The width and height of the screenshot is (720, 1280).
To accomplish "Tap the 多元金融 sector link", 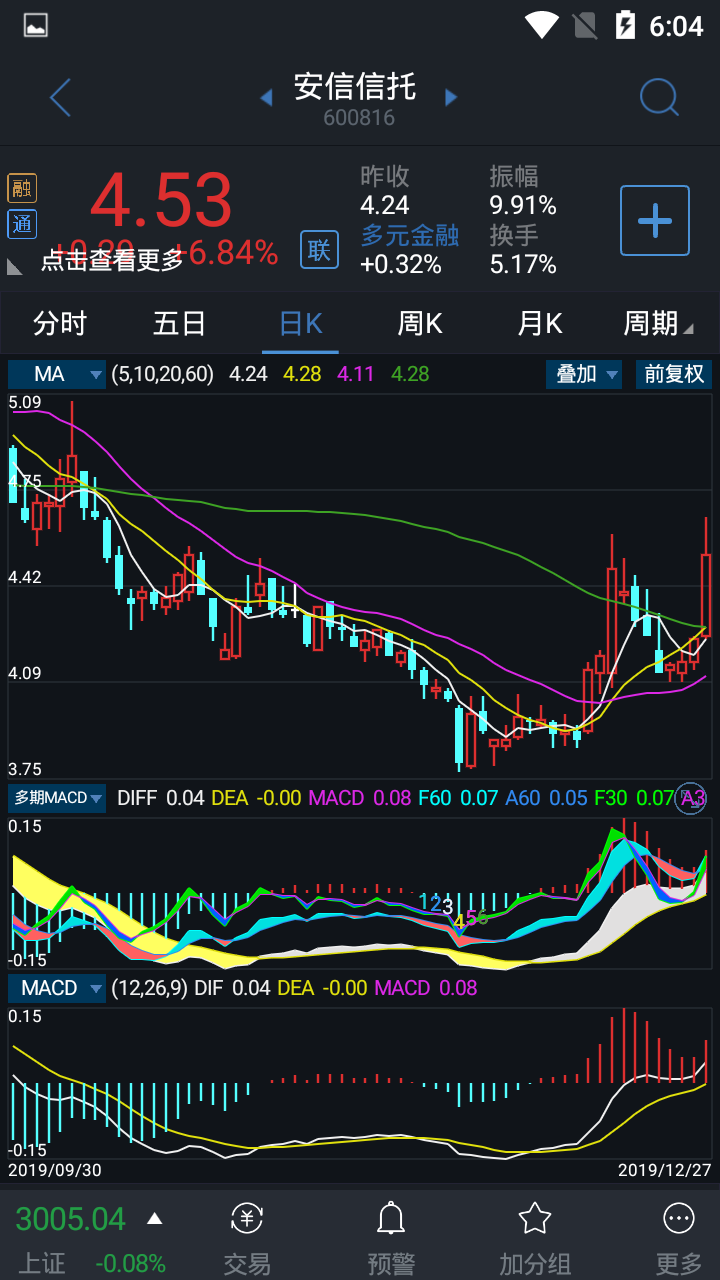I will pyautogui.click(x=410, y=235).
